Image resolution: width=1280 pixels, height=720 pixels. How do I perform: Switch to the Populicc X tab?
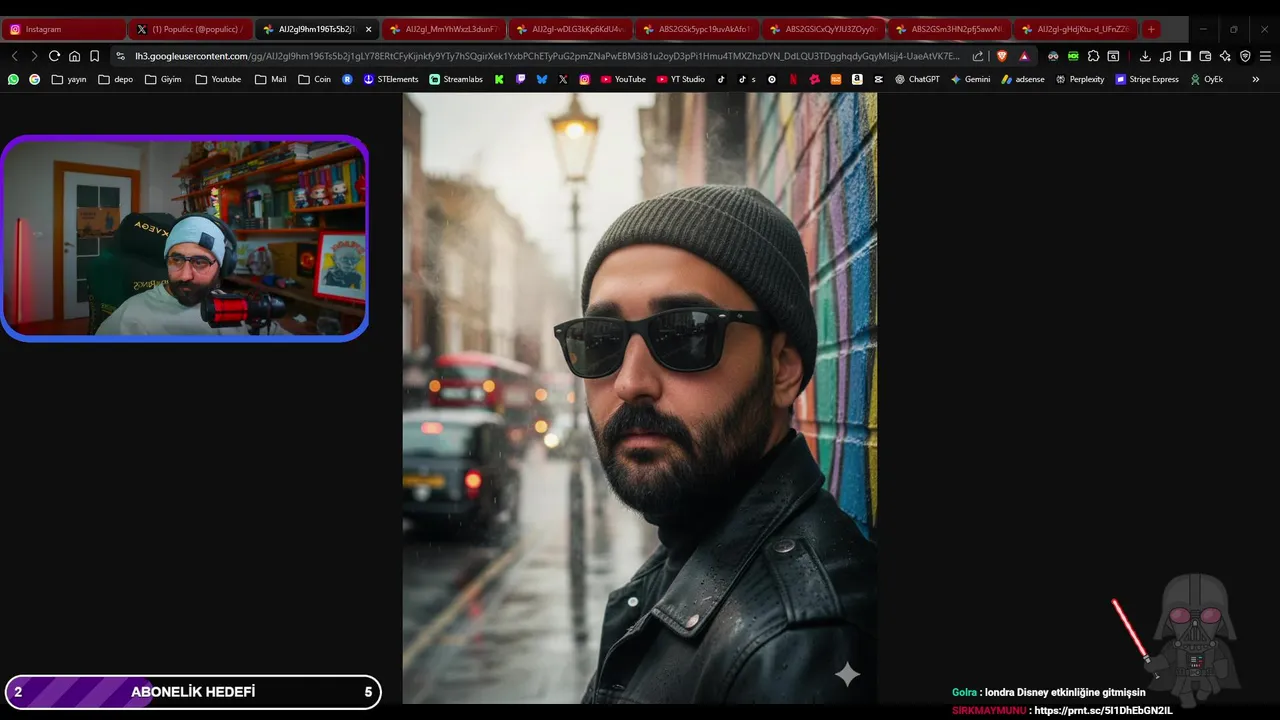(190, 29)
